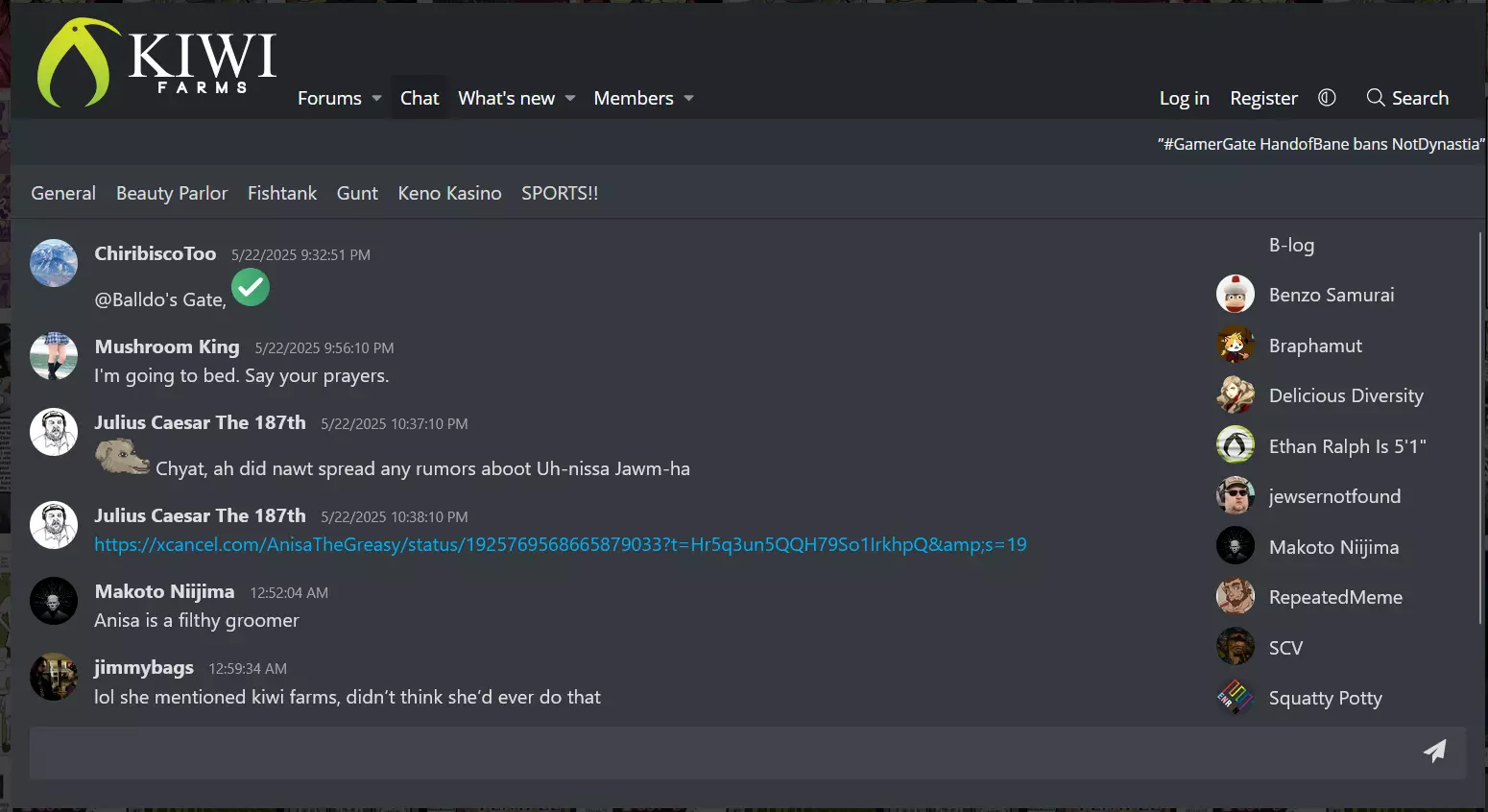Select Squatty Potty name in user list
This screenshot has height=812, width=1488.
(x=1326, y=698)
